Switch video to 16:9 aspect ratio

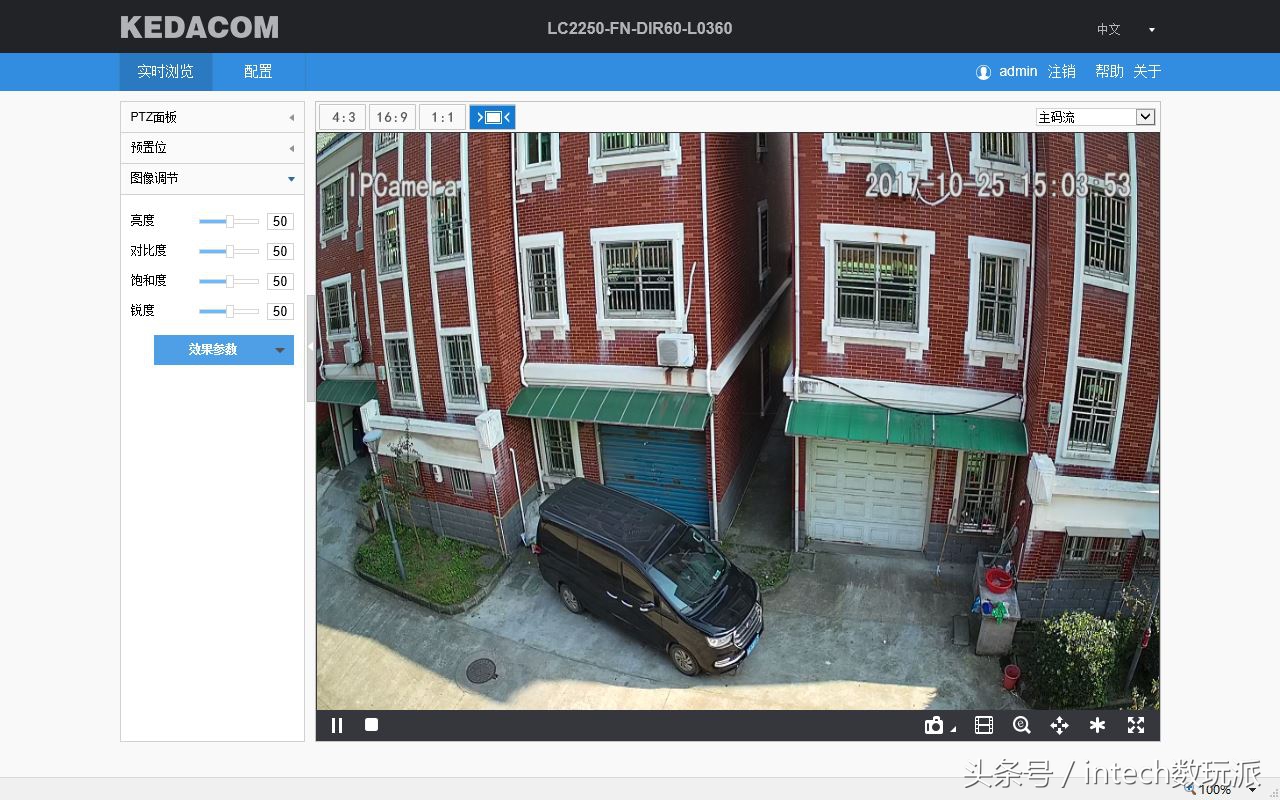click(x=392, y=117)
